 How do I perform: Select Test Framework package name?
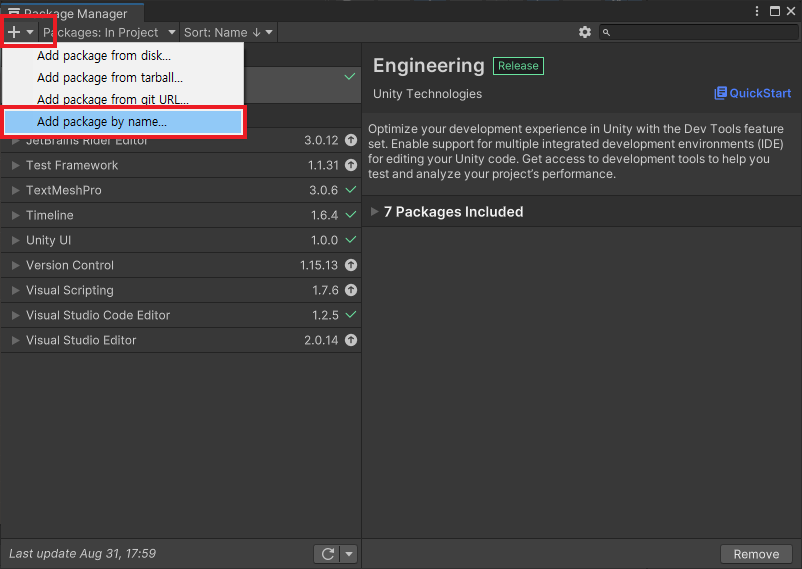(x=72, y=165)
